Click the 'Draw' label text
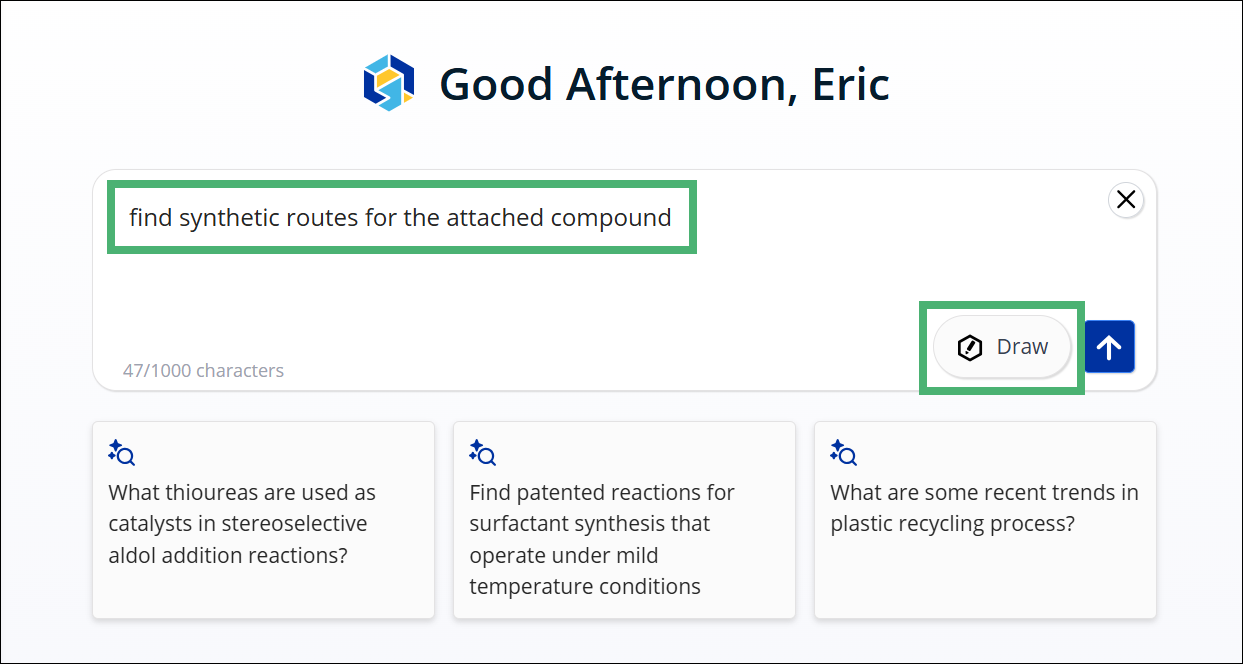This screenshot has width=1243, height=664. point(1022,347)
